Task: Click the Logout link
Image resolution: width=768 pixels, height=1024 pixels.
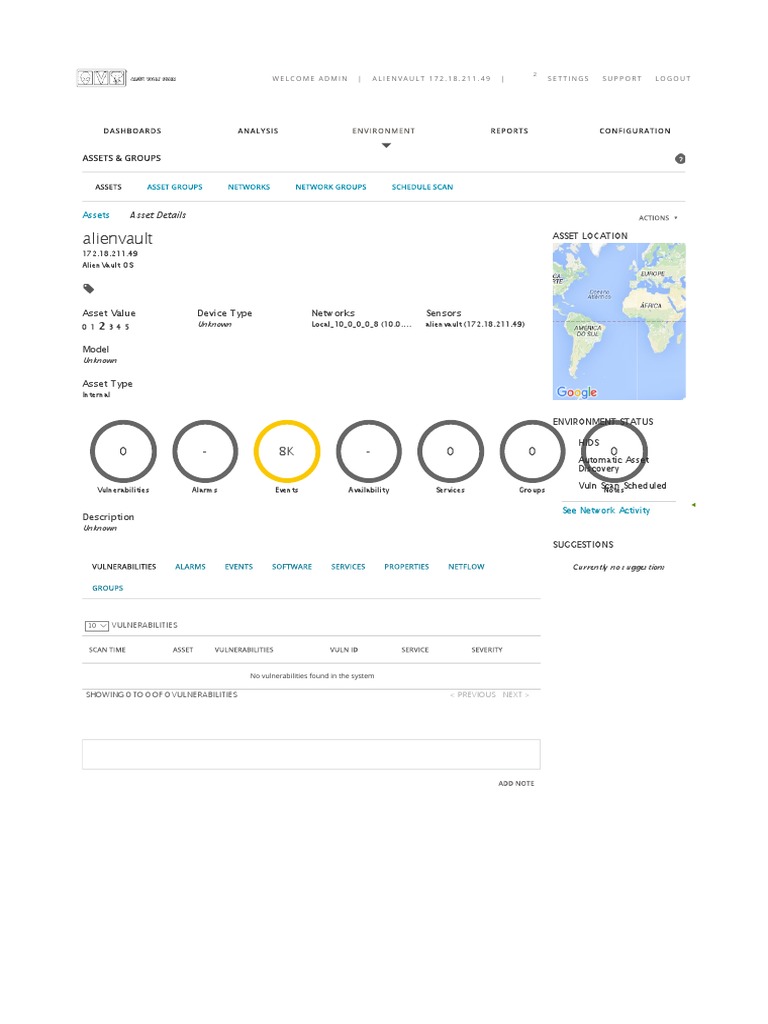Action: point(673,78)
